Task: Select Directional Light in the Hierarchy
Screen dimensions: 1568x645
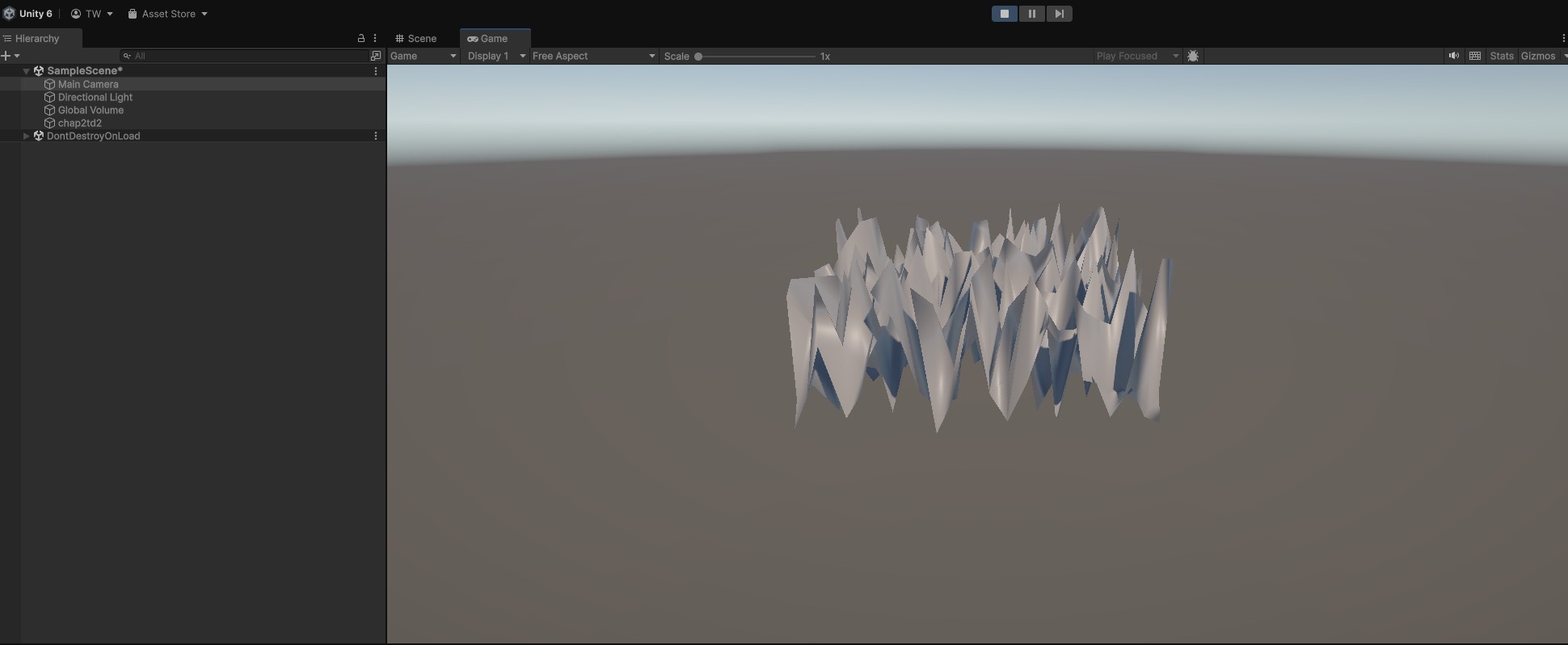Action: click(95, 97)
